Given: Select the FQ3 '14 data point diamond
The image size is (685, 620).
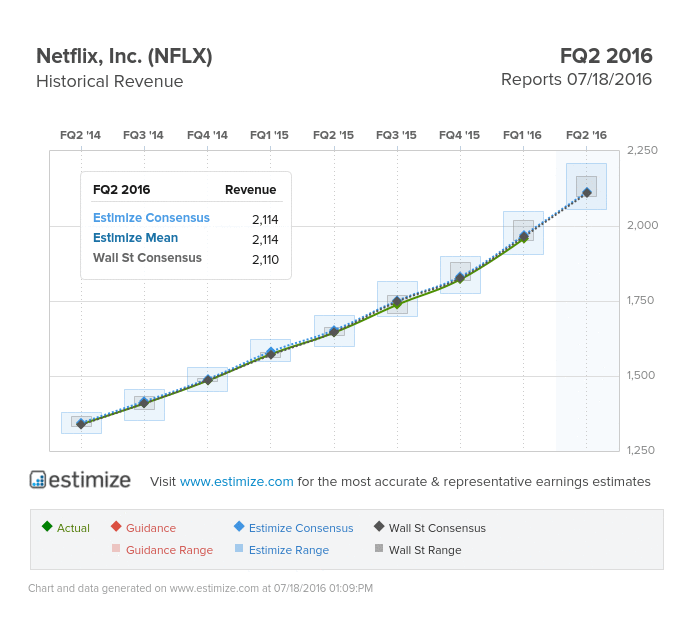Looking at the screenshot, I should pos(144,403).
